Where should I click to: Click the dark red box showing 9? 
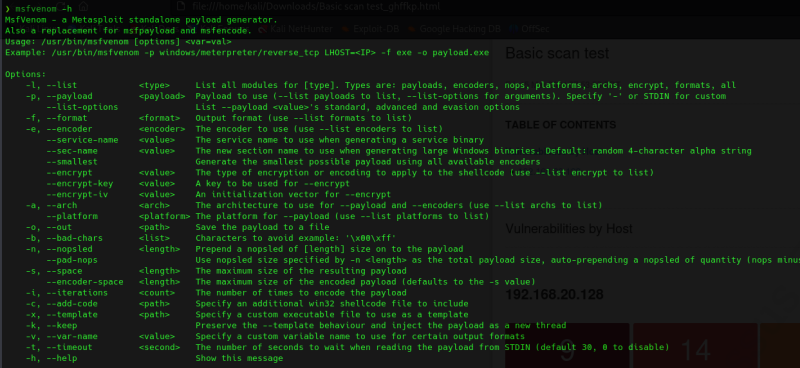(x=567, y=346)
